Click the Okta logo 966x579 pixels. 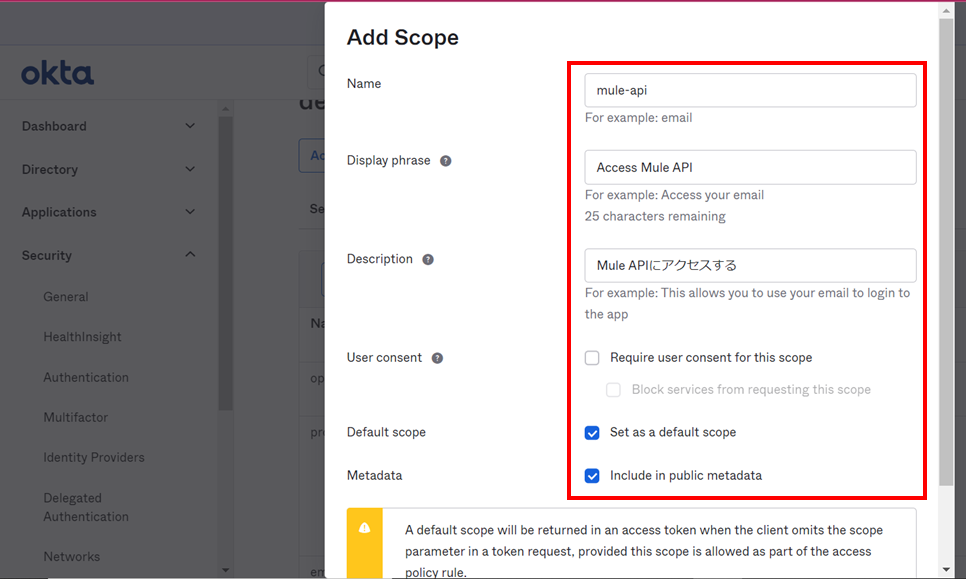tap(58, 73)
